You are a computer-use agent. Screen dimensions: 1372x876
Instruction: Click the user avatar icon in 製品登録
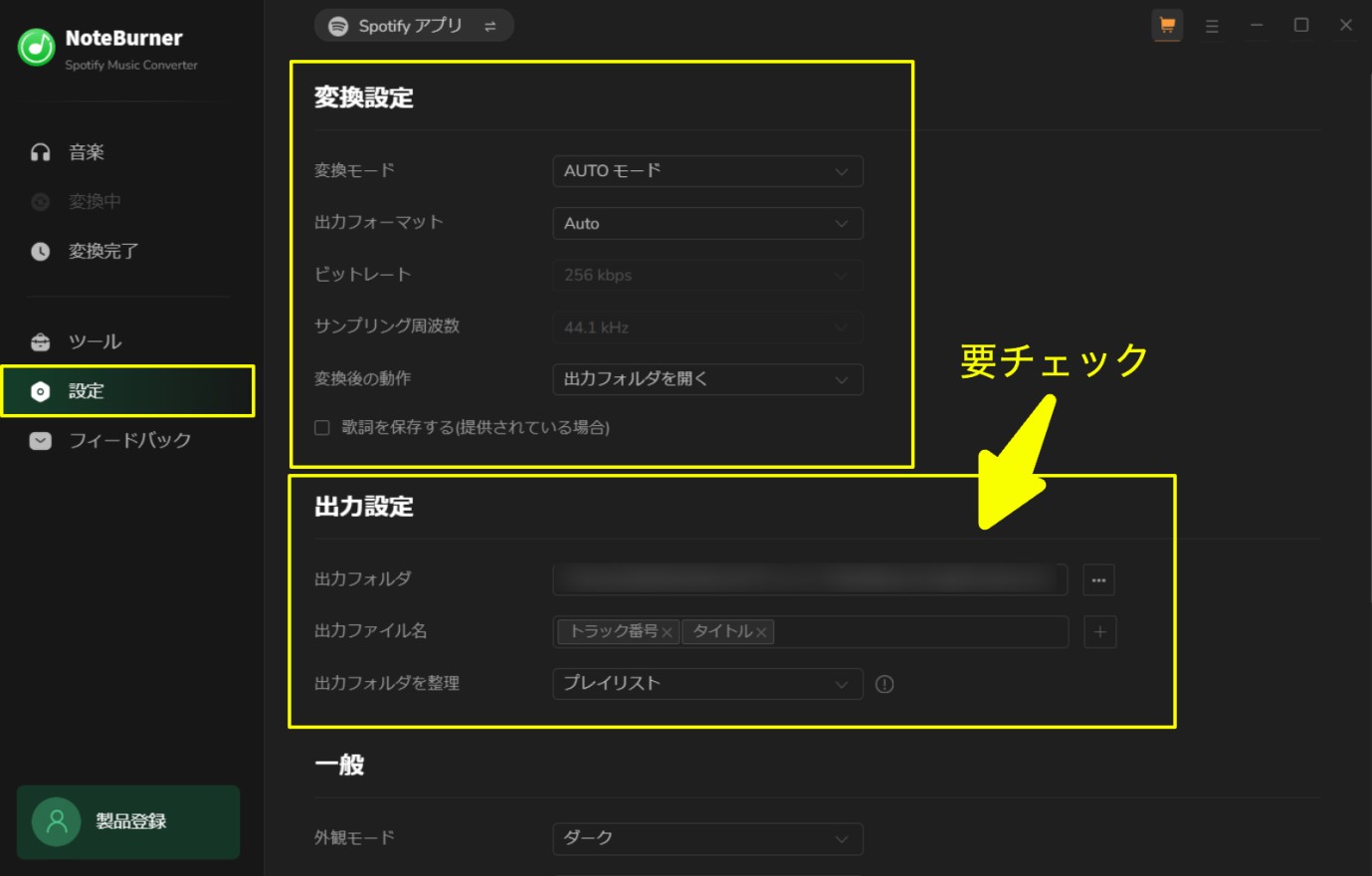[x=57, y=822]
